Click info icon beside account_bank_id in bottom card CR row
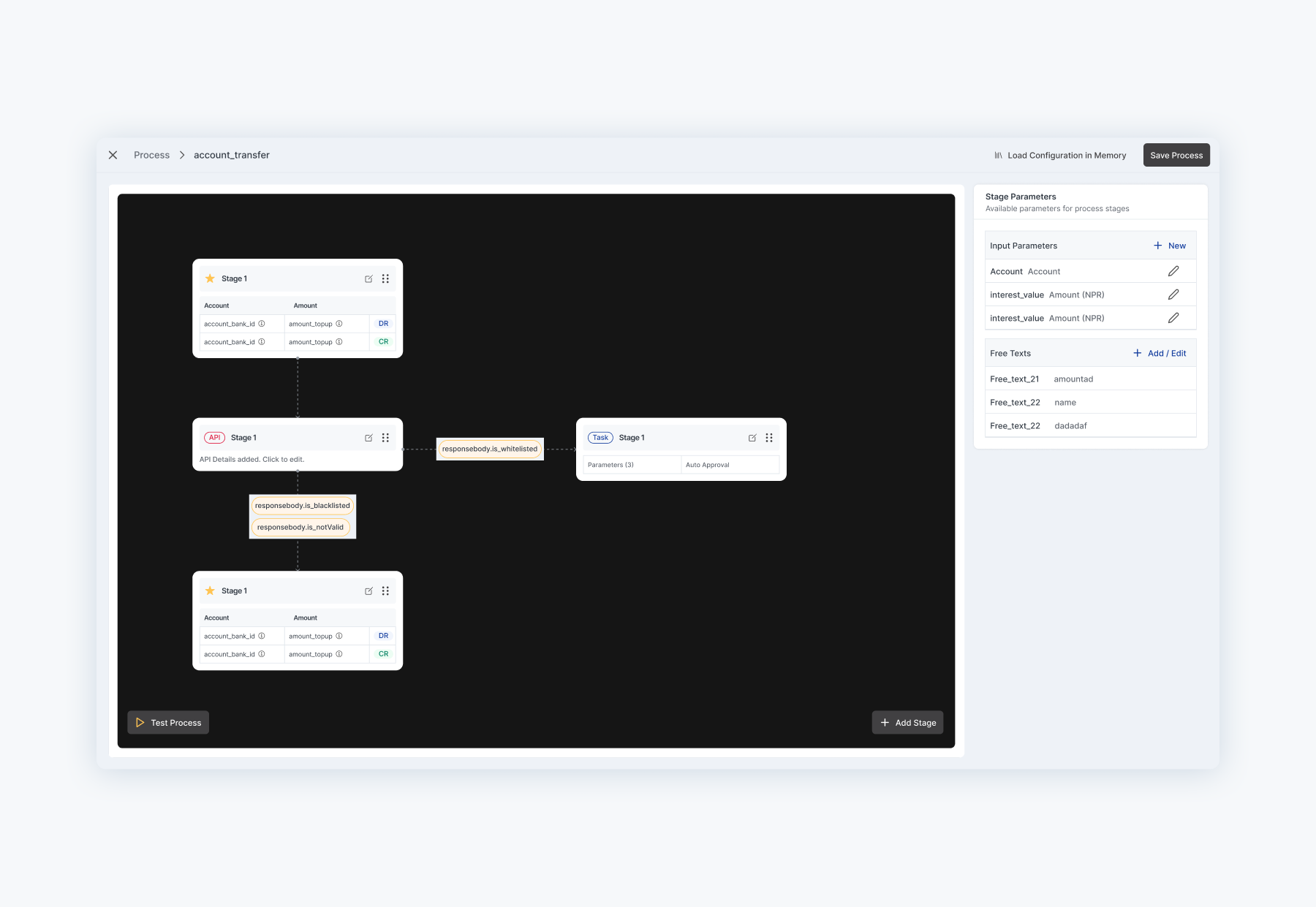 [262, 654]
